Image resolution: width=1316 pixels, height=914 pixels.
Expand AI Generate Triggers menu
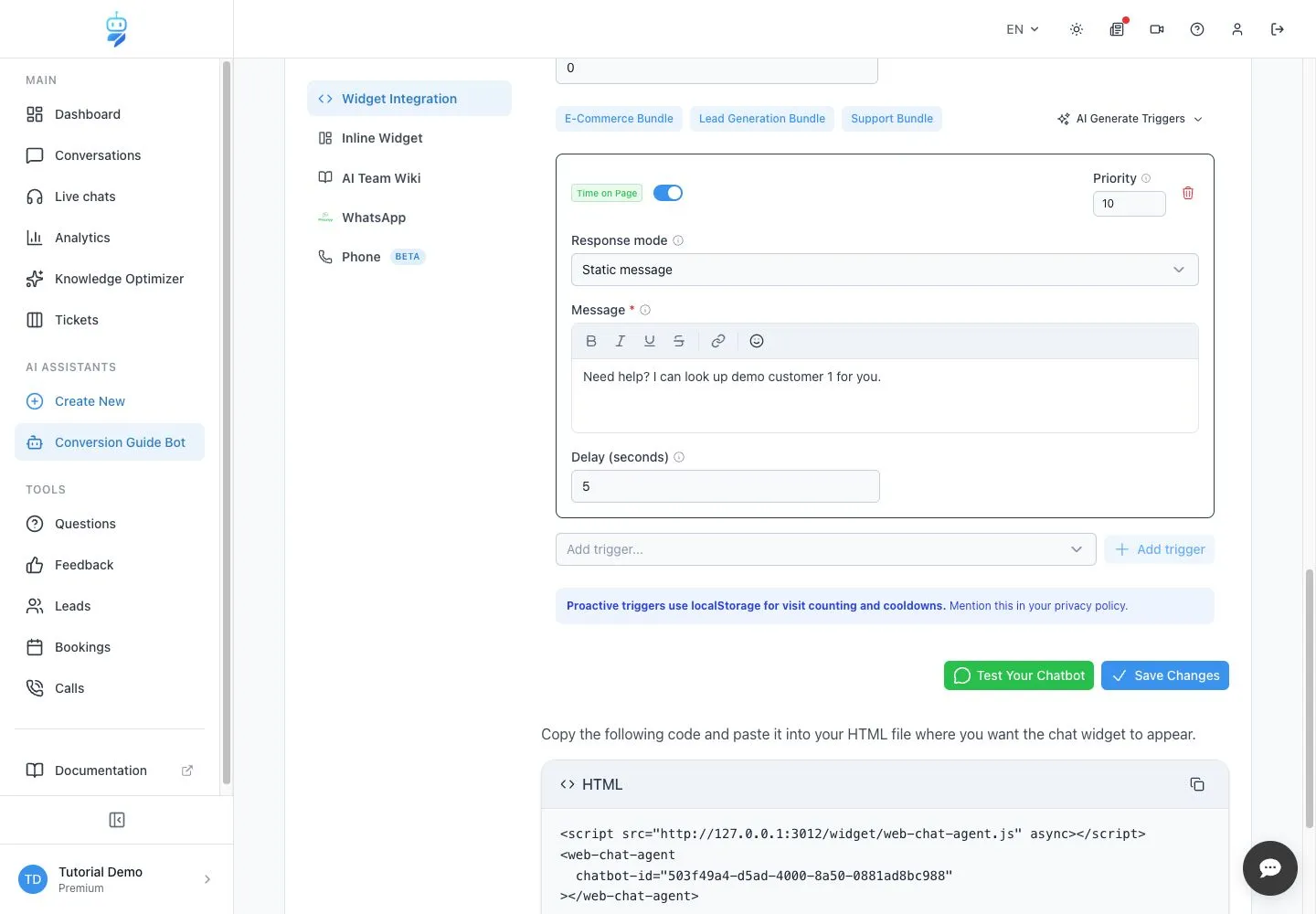(1130, 119)
